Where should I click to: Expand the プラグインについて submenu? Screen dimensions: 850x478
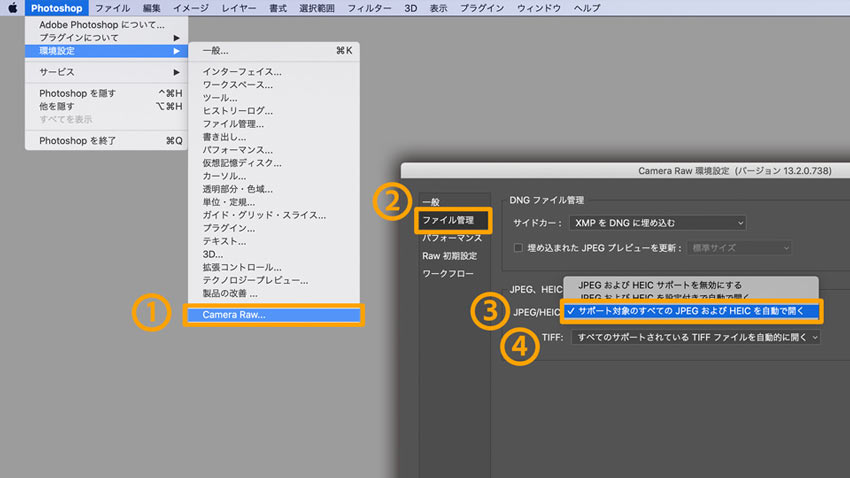(x=106, y=38)
